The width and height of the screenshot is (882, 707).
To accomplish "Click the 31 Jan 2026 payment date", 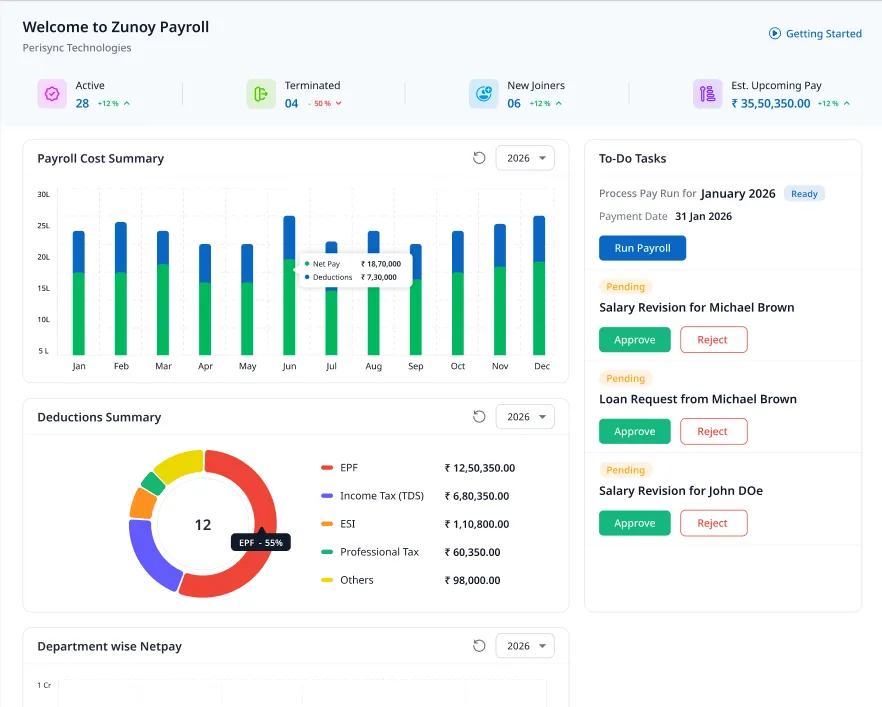I will pyautogui.click(x=704, y=217).
